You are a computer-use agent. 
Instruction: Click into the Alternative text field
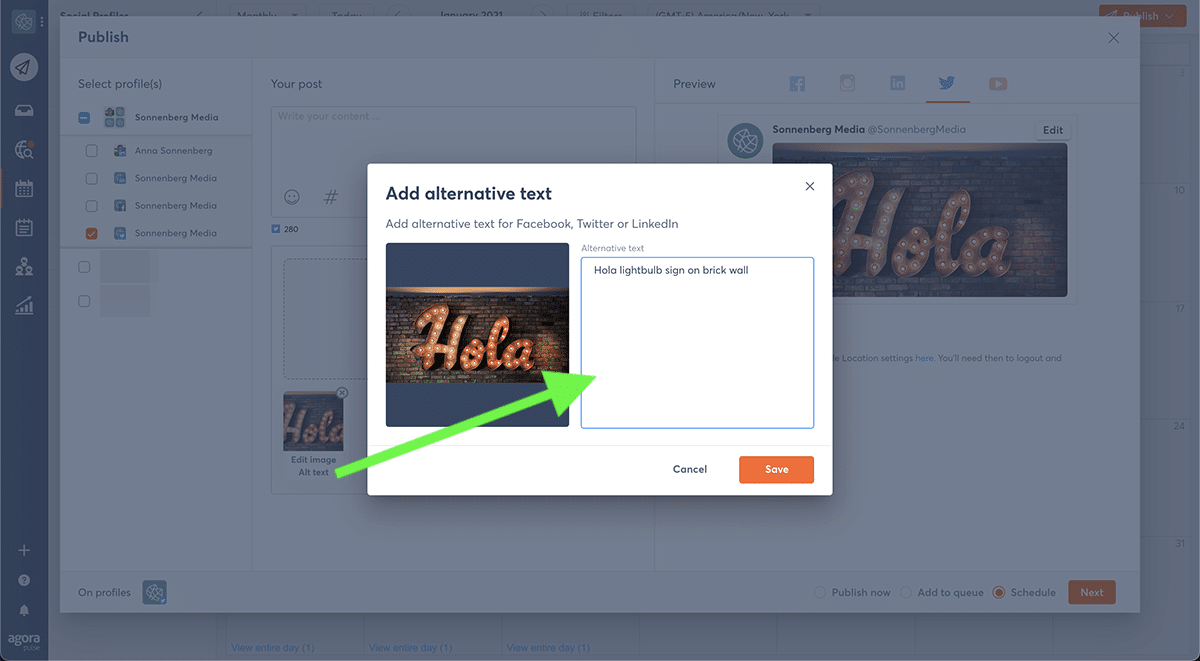pos(697,343)
